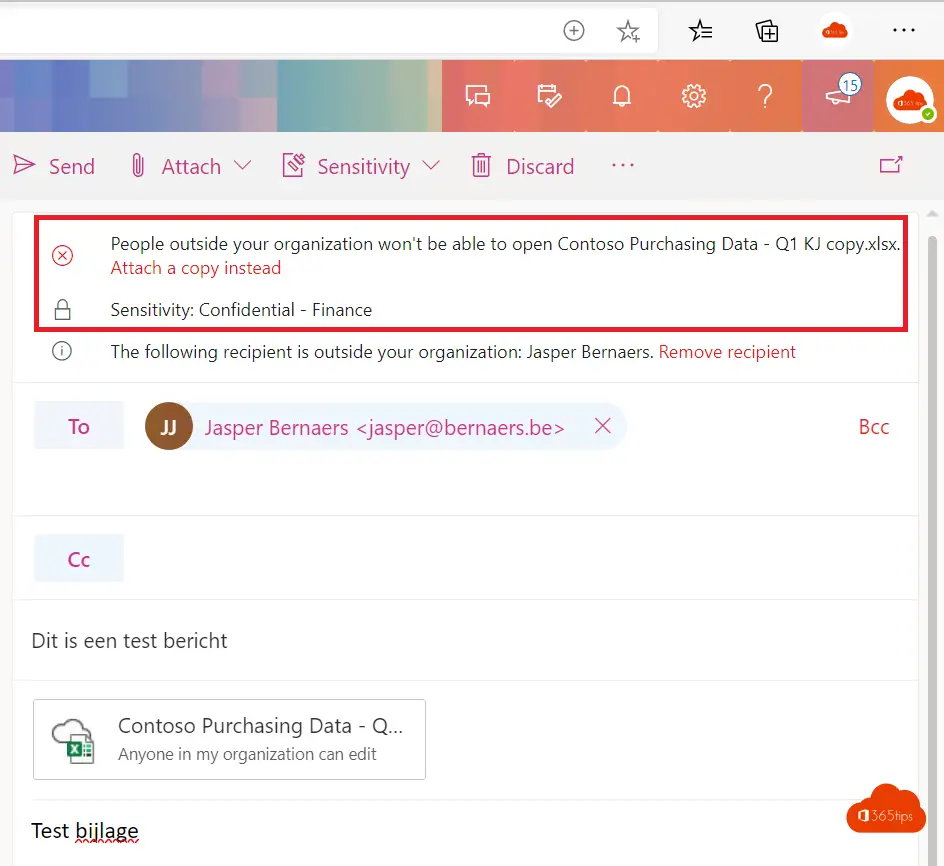Click the Cc button
The image size is (944, 866).
click(79, 559)
